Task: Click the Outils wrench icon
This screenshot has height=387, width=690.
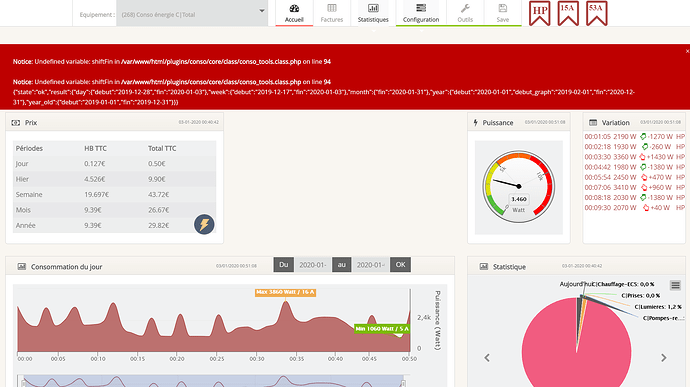Action: 465,8
